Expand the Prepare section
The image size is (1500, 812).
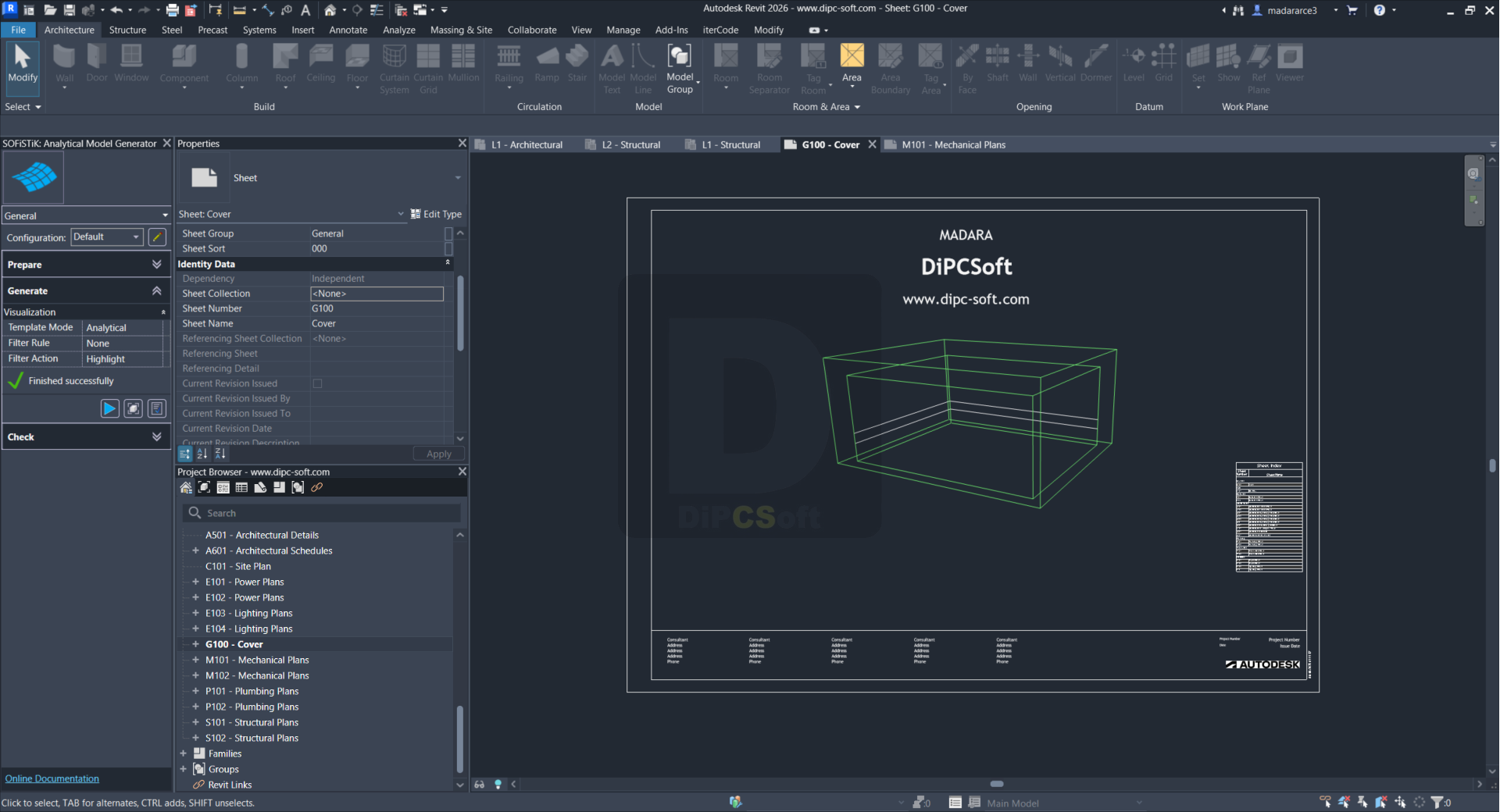[86, 265]
